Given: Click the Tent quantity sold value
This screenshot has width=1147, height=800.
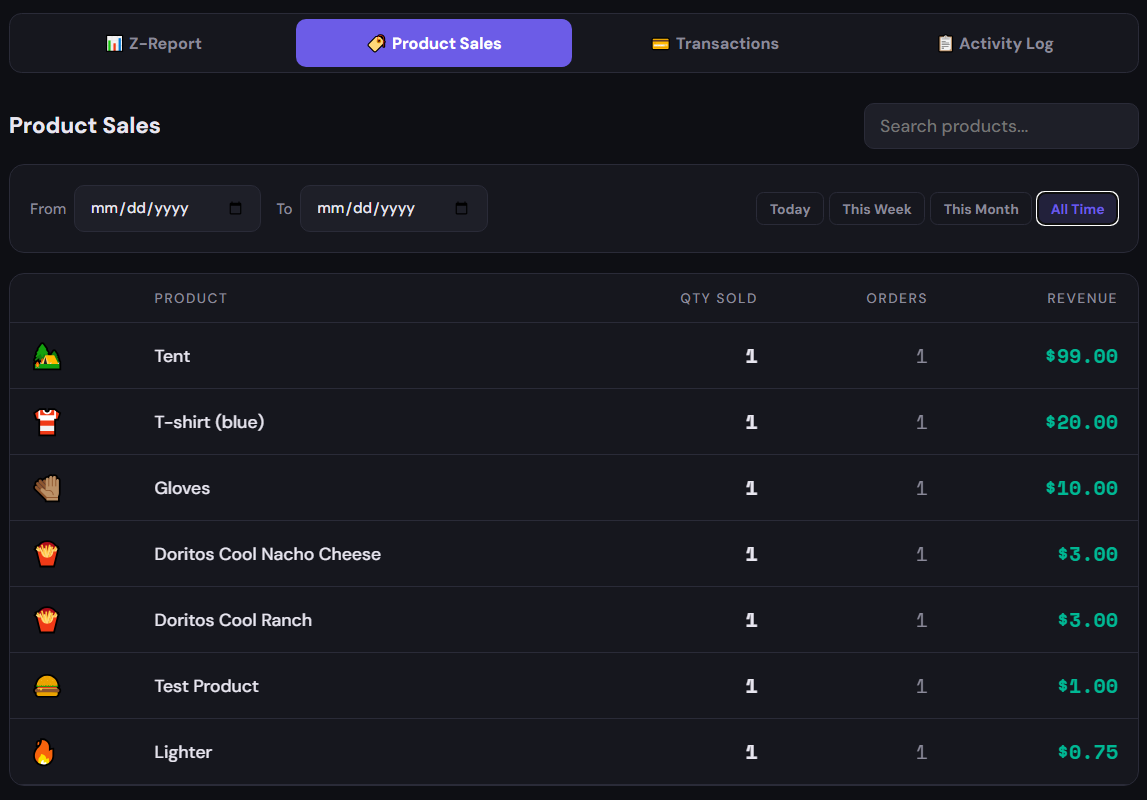Looking at the screenshot, I should pos(751,356).
